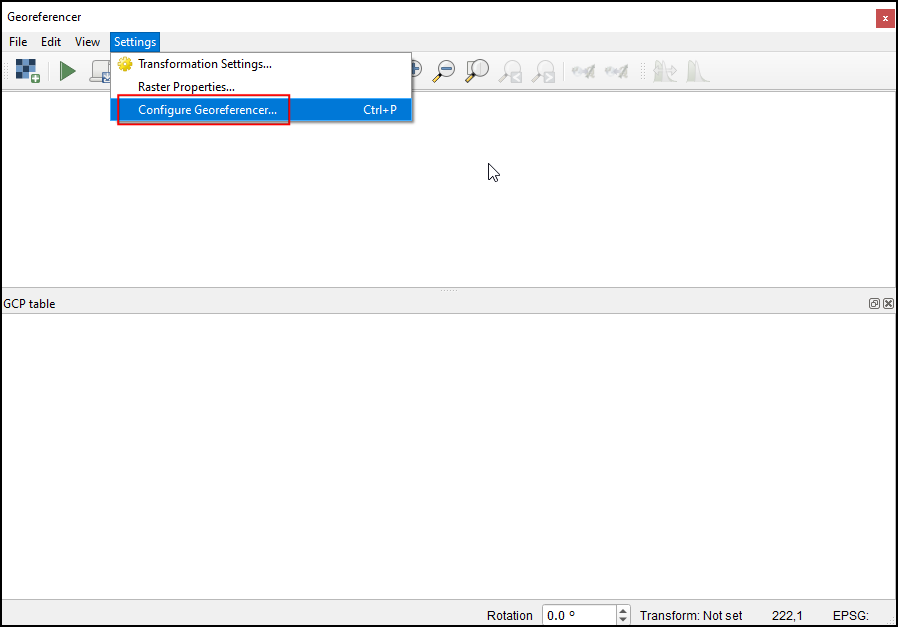Toggle Link Georeferencer to QGIS icon
898x627 pixels.
[x=583, y=71]
